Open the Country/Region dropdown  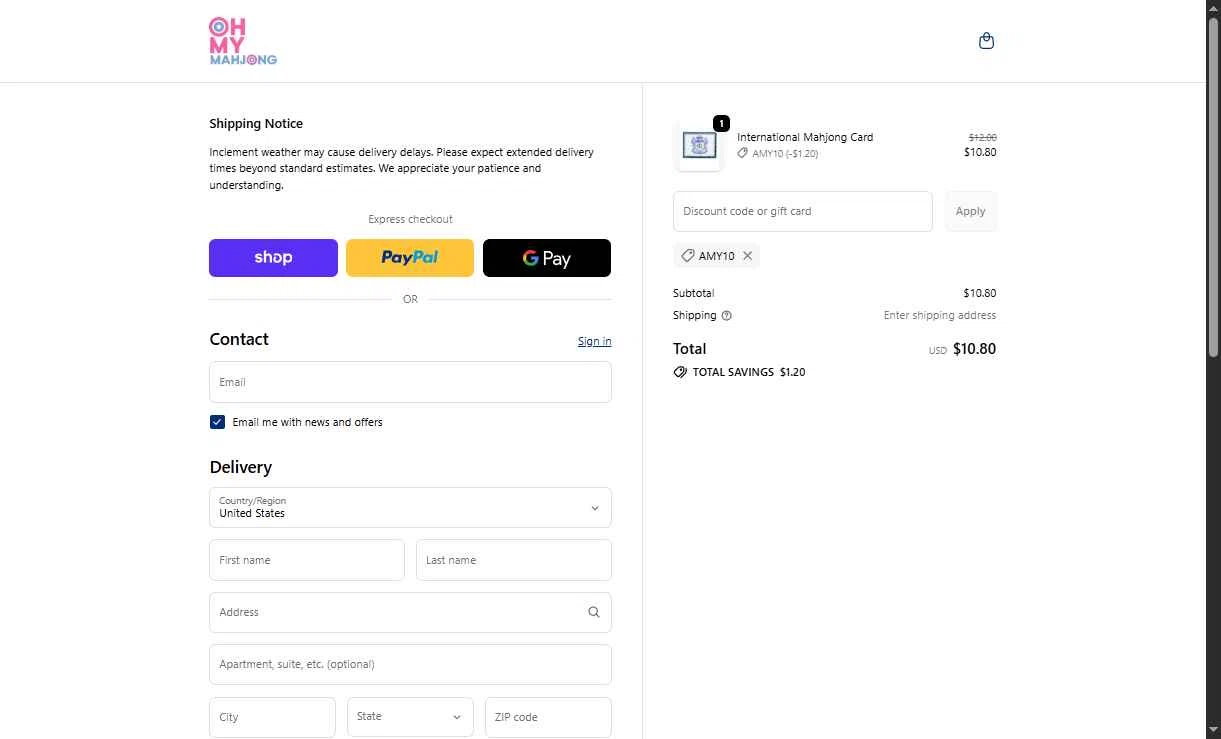point(410,508)
